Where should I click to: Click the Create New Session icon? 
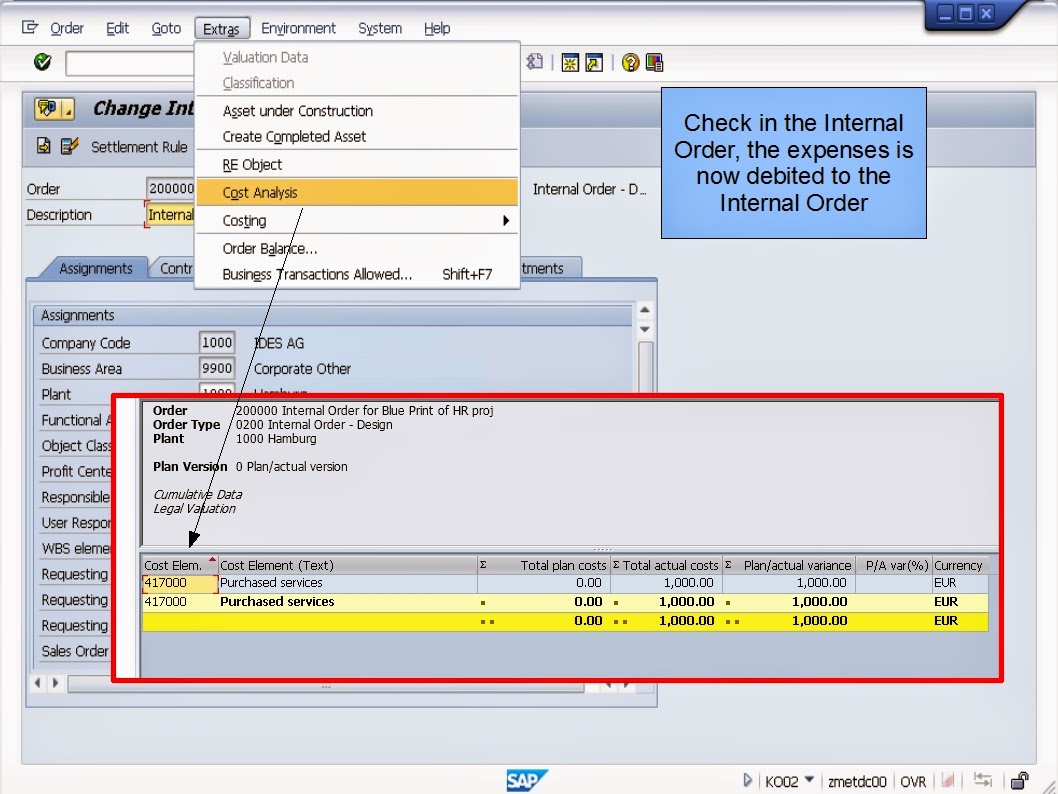coord(570,63)
